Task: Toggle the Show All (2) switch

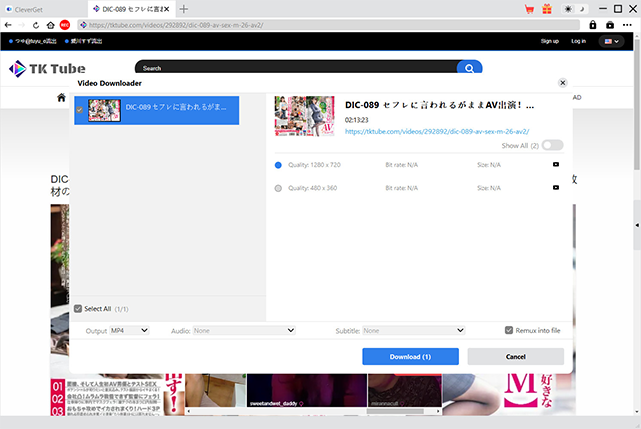Action: click(552, 145)
